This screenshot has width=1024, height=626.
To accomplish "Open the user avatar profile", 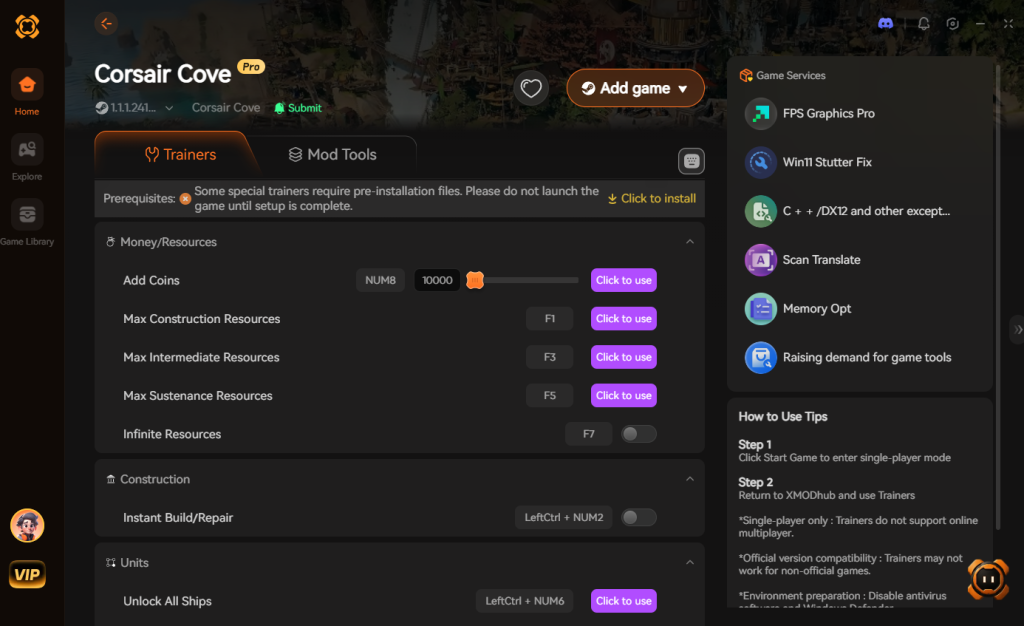I will click(27, 525).
